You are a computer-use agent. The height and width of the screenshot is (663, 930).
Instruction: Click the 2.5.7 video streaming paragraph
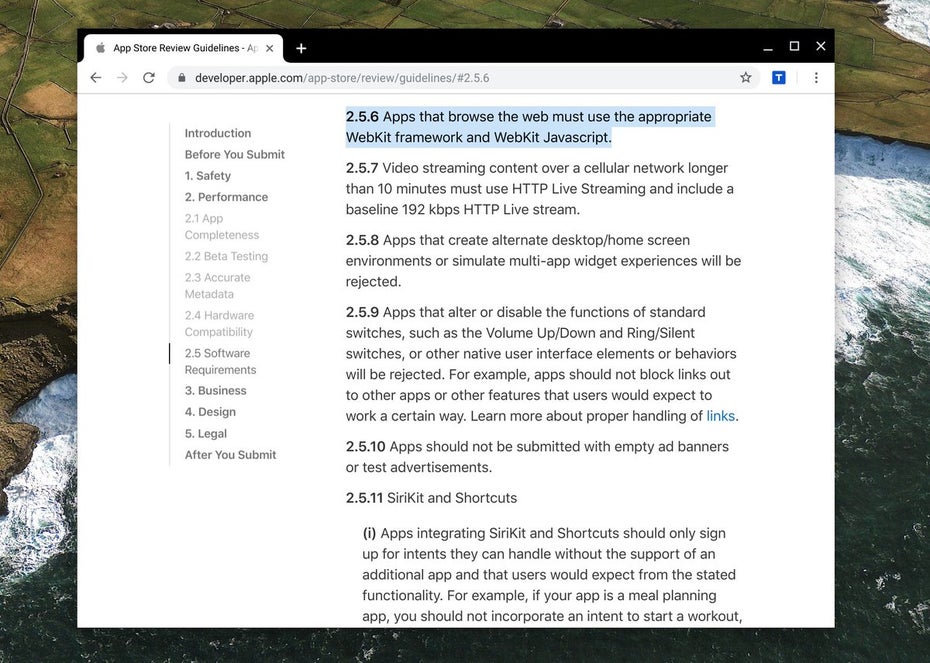[540, 189]
